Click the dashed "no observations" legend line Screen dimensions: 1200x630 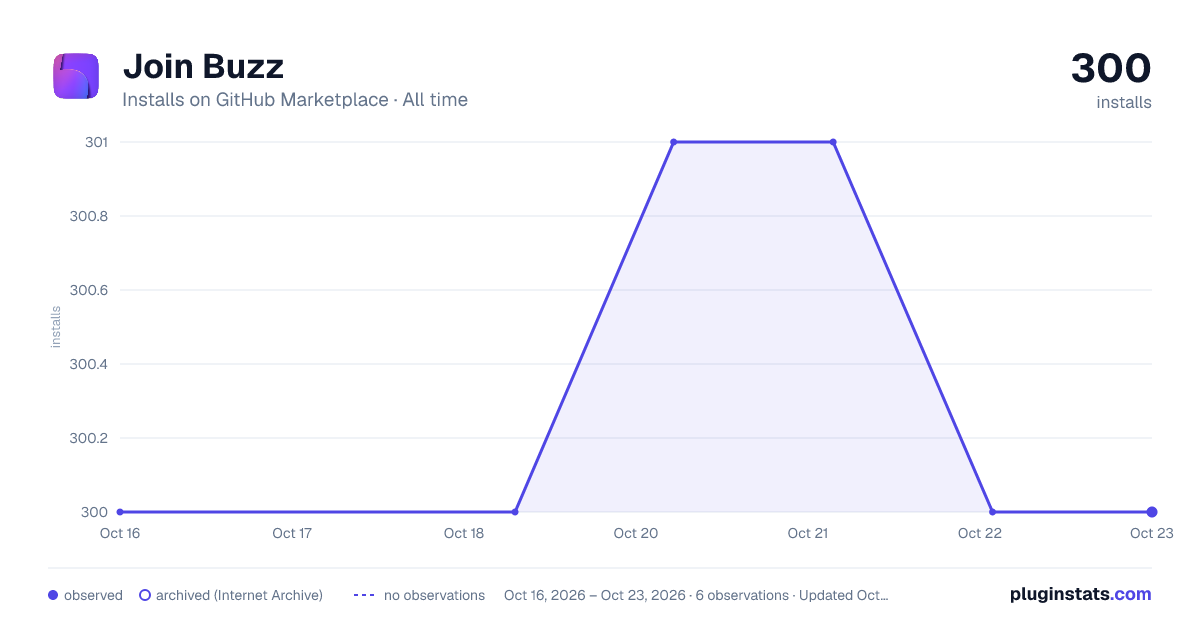[364, 595]
